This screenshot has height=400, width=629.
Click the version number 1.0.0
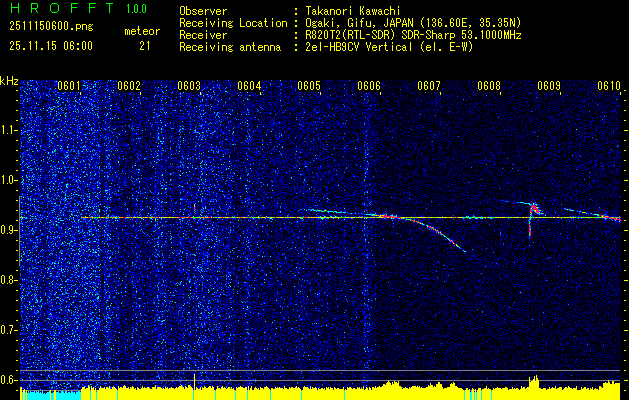click(136, 9)
